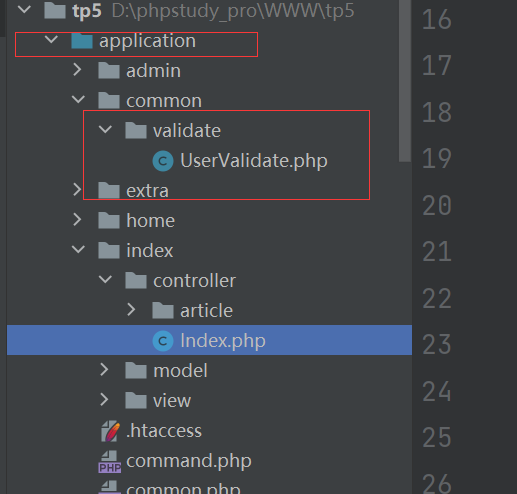Screen dimensions: 517x494
Task: Click the .htaccess file icon
Action: tap(110, 431)
